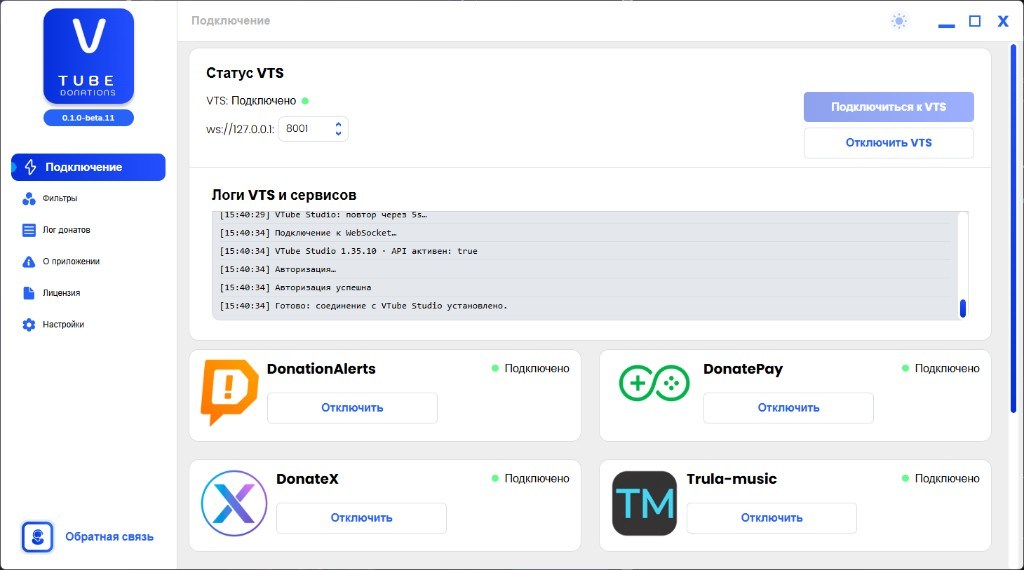Click the DonateX logo icon

click(234, 503)
